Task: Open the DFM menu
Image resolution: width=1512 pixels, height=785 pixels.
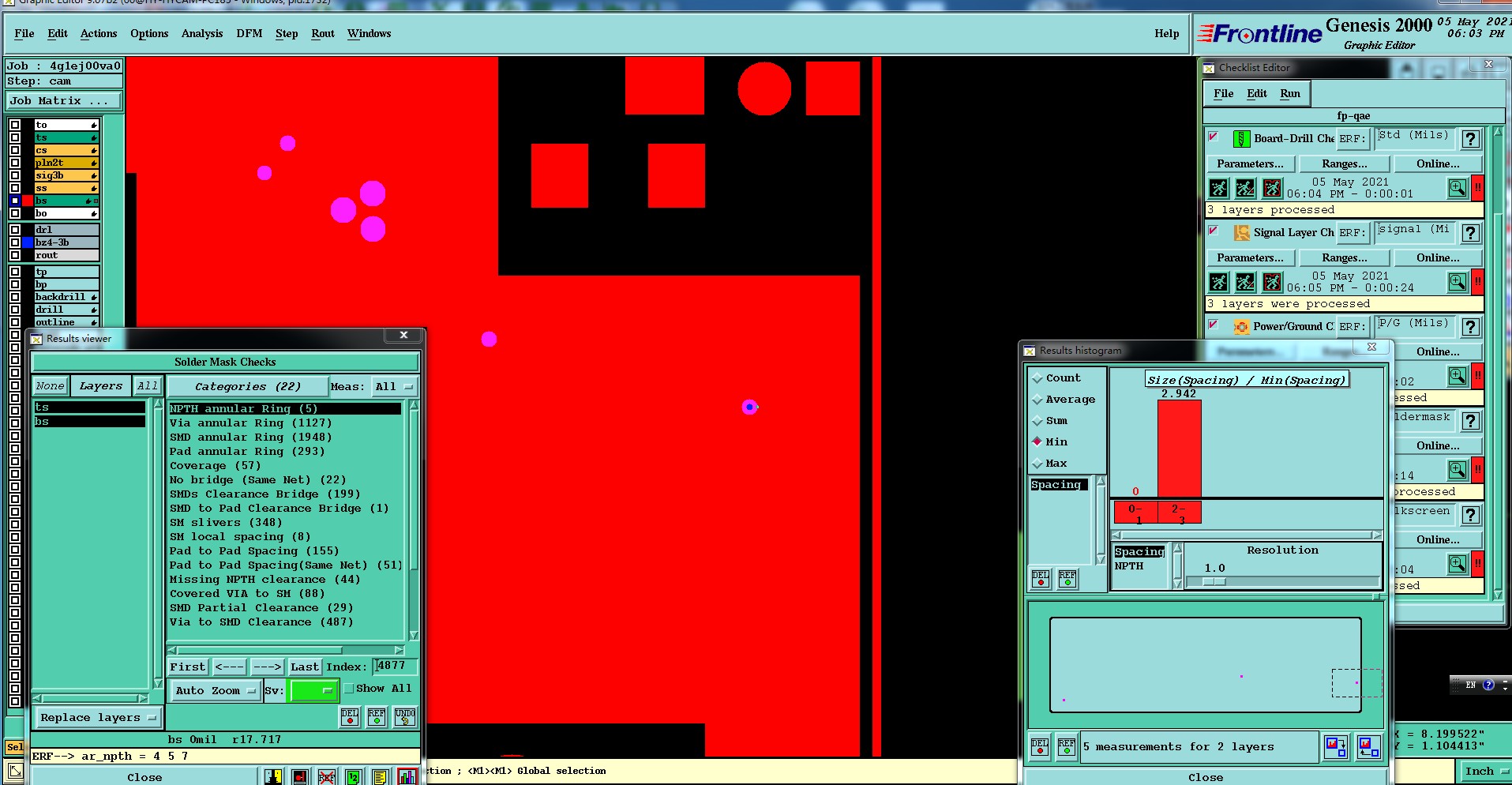Action: tap(249, 33)
